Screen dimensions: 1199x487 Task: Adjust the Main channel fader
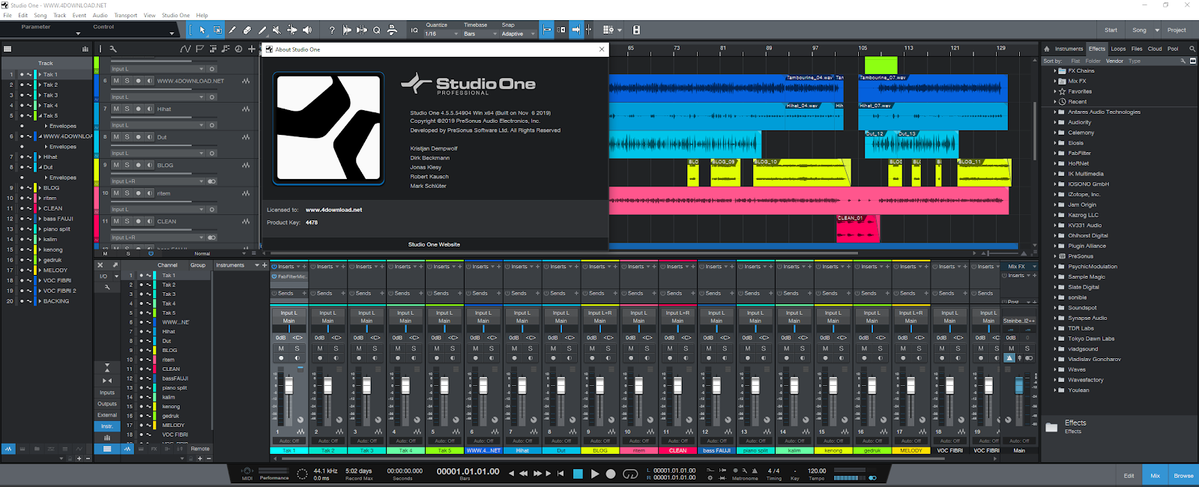pyautogui.click(x=1019, y=385)
